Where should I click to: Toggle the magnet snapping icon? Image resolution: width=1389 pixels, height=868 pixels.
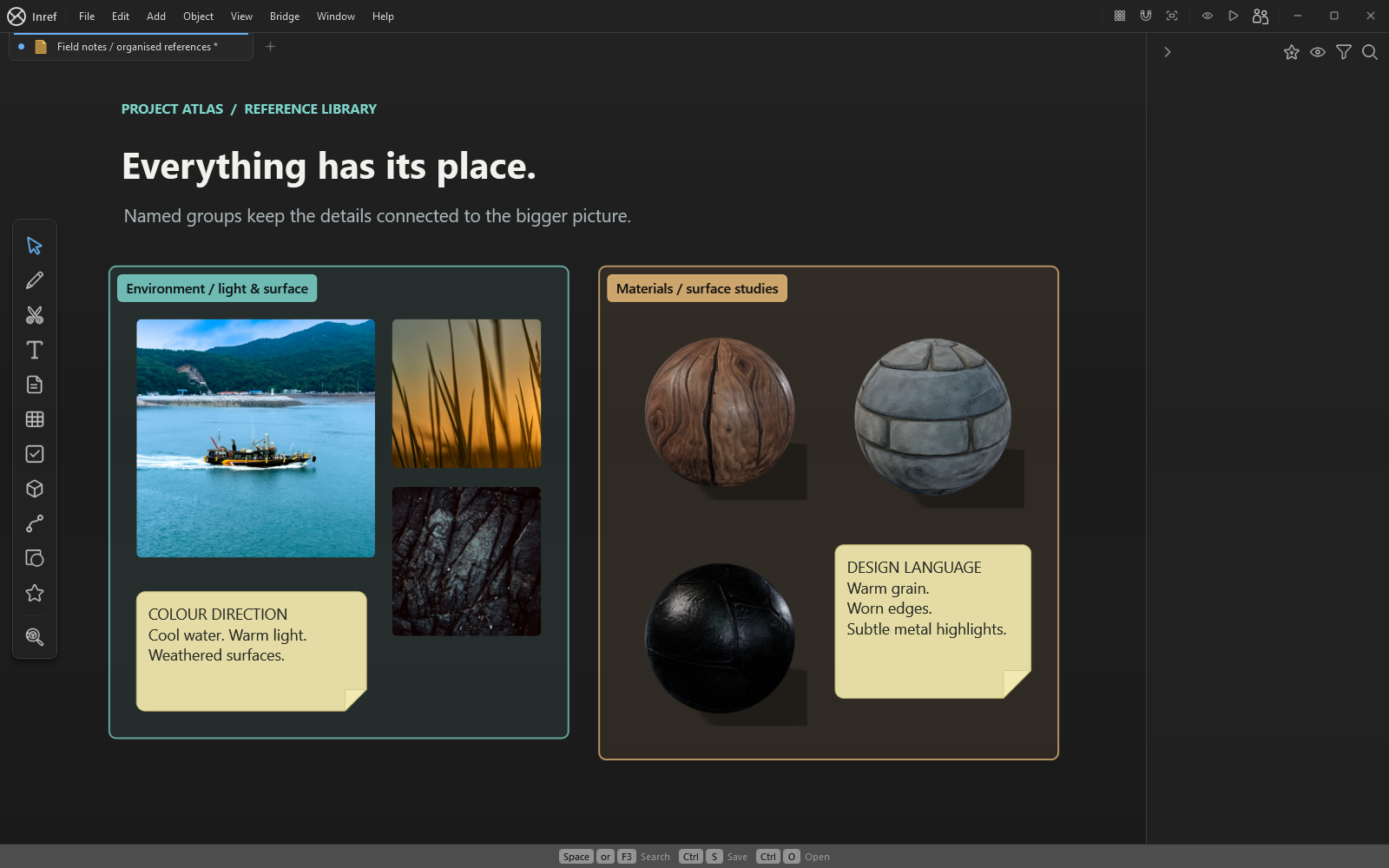coord(1146,16)
